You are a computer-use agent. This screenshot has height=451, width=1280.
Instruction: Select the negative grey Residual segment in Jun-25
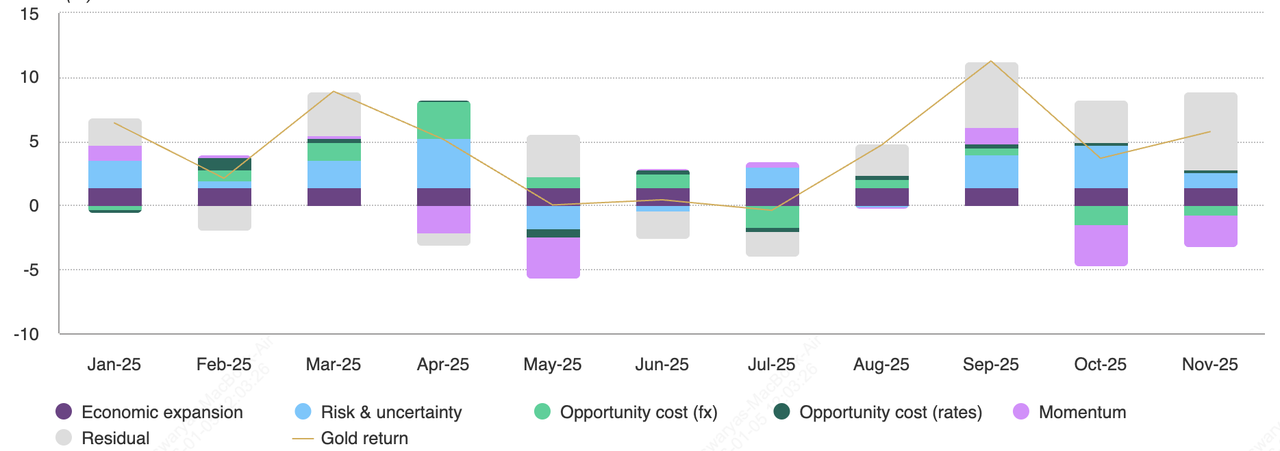point(662,225)
